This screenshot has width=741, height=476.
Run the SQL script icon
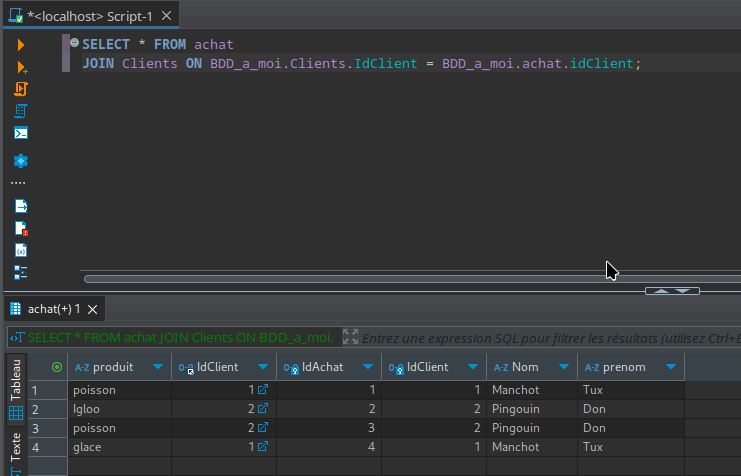pyautogui.click(x=21, y=89)
